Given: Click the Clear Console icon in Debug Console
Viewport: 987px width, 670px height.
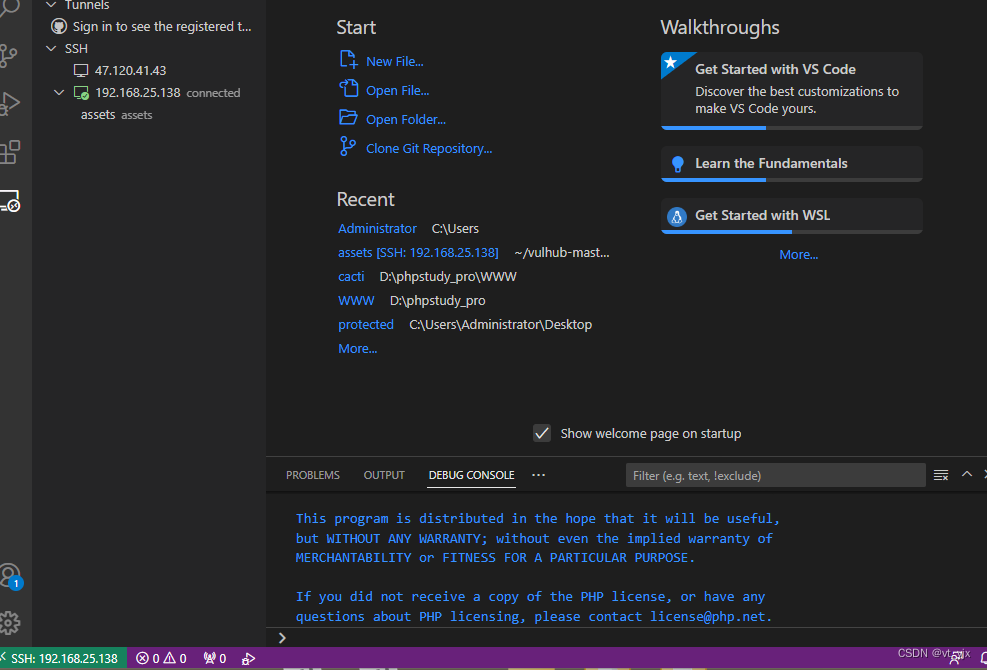Looking at the screenshot, I should [941, 475].
